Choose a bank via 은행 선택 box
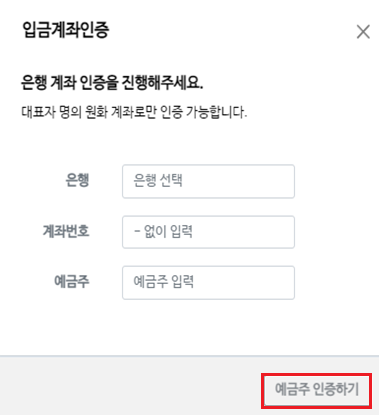The height and width of the screenshot is (415, 379). click(208, 181)
